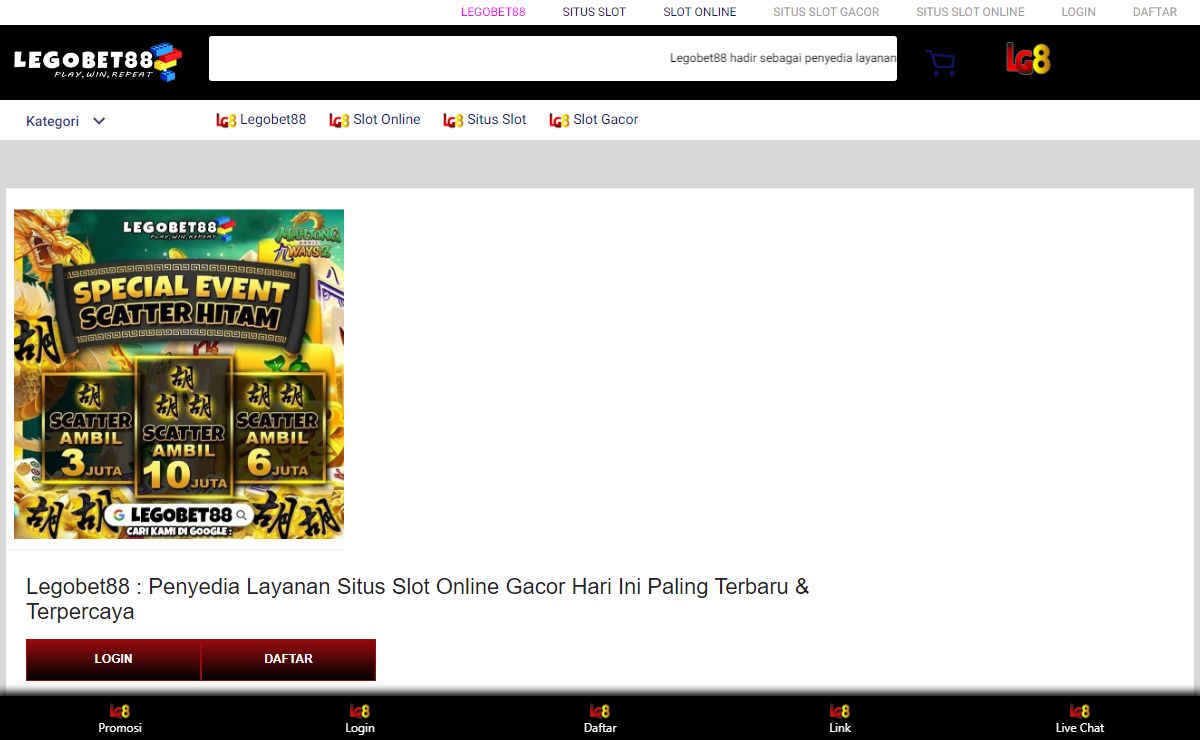Click Login label in bottom bar
Screen dimensions: 1200x740
coord(360,728)
